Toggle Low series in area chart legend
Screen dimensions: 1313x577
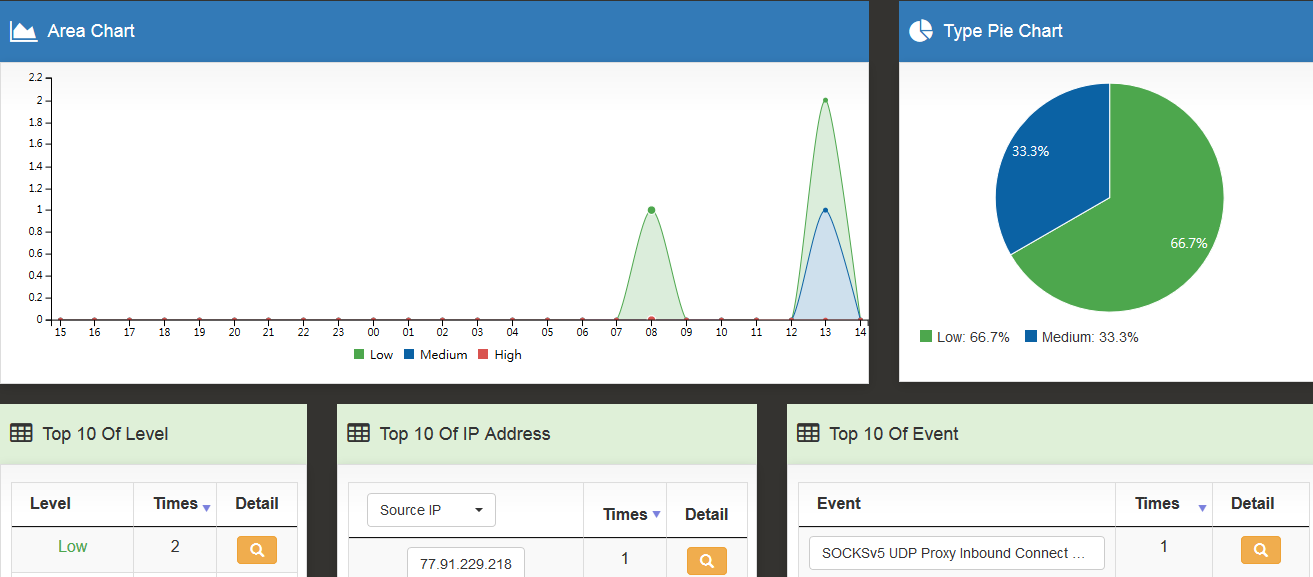click(x=373, y=355)
